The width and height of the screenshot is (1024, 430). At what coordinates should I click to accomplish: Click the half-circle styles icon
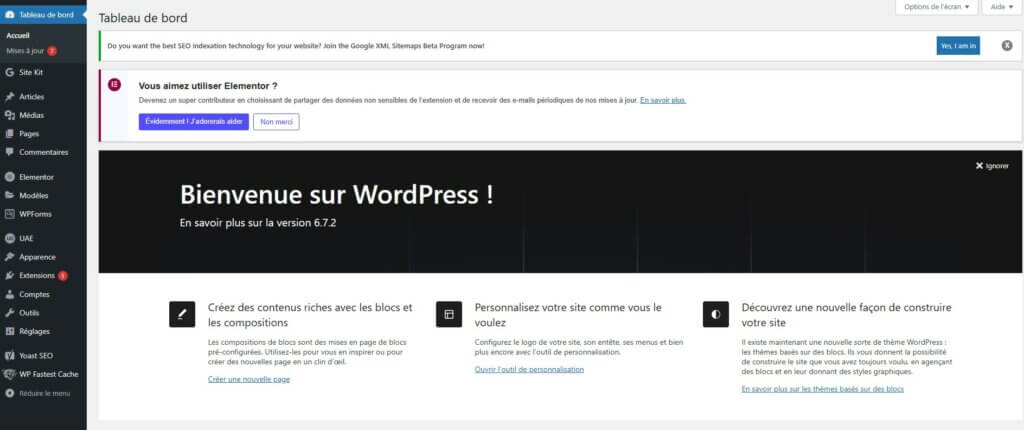716,314
